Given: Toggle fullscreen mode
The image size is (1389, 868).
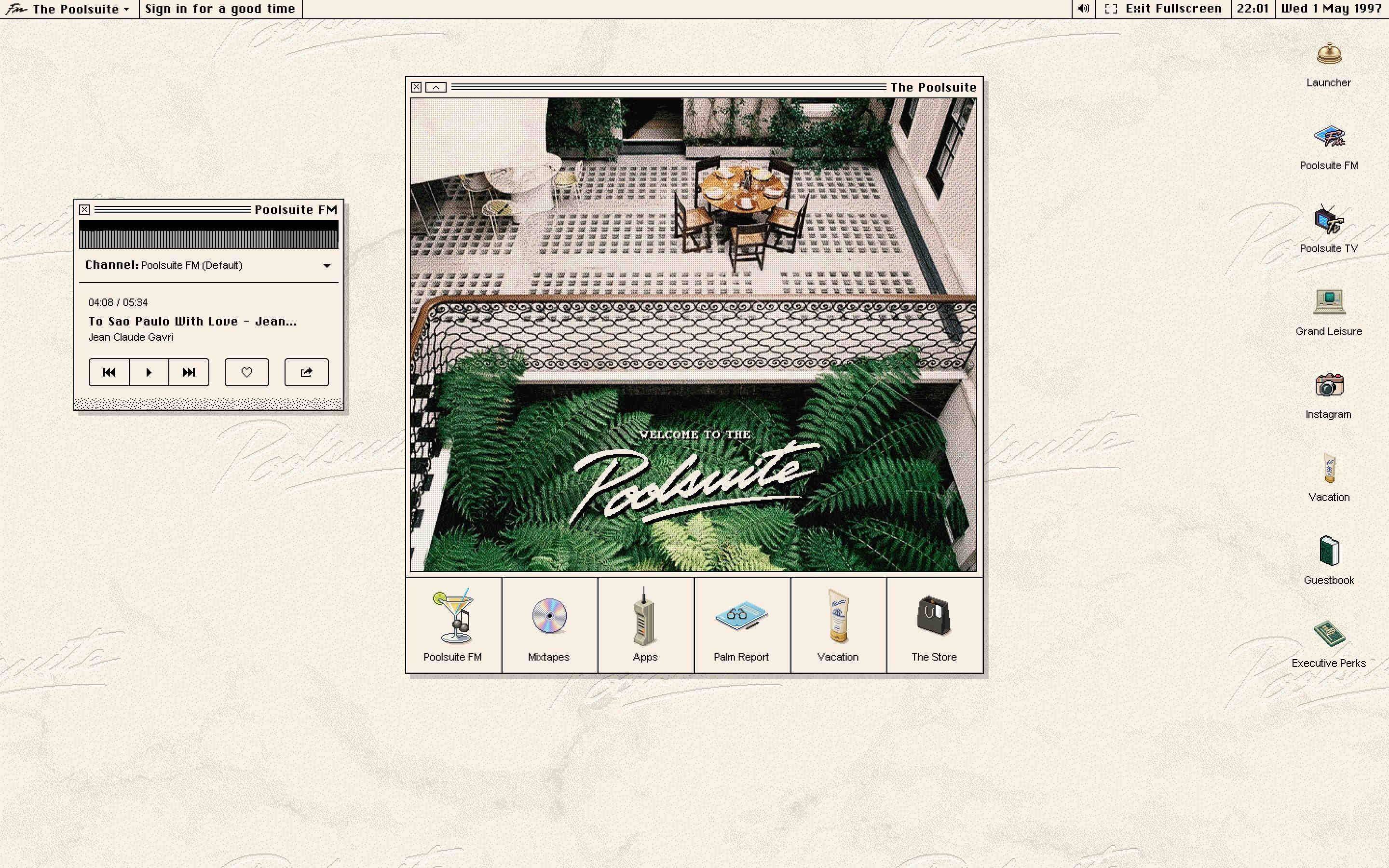Looking at the screenshot, I should [x=1164, y=9].
